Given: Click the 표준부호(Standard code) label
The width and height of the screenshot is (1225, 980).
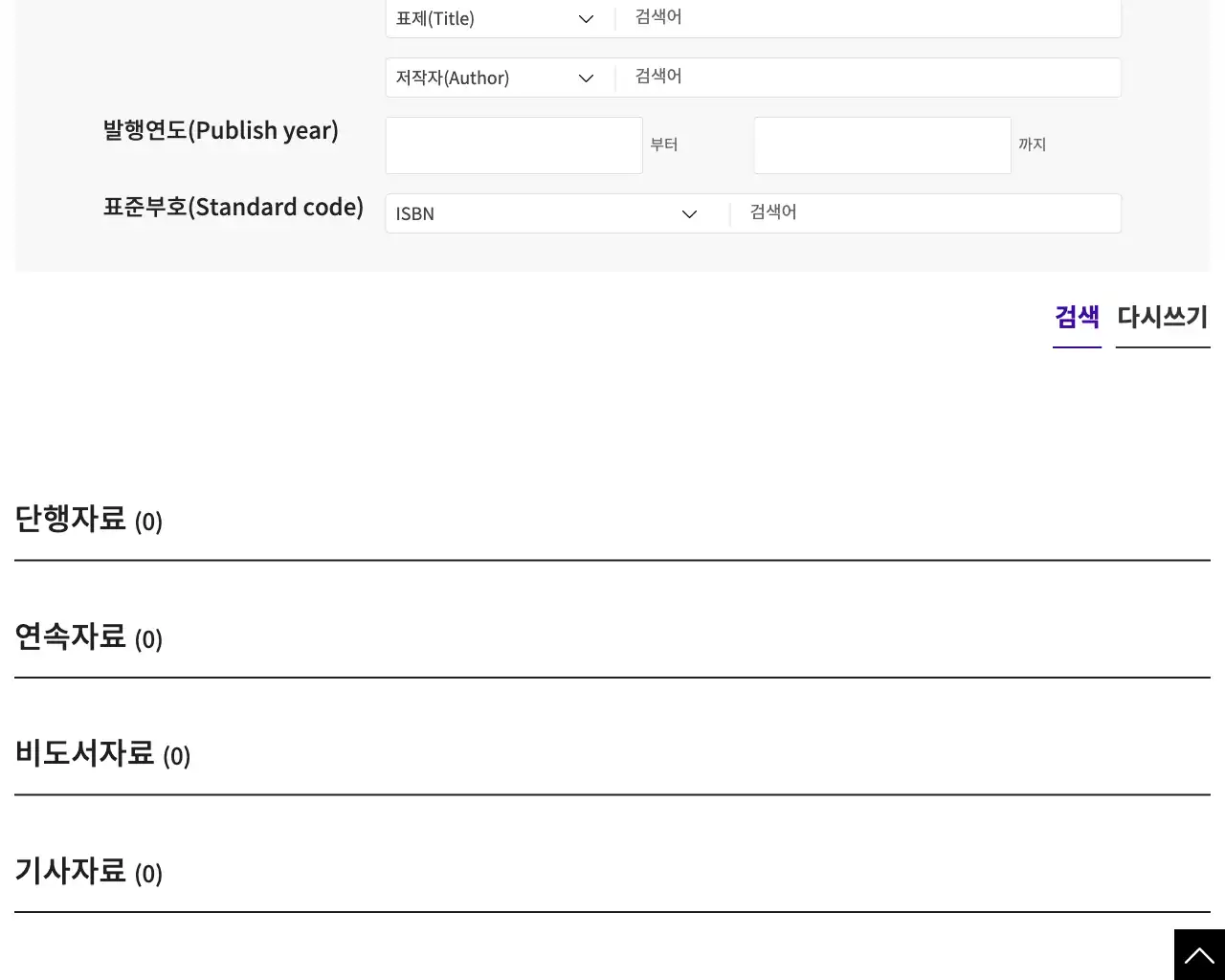Looking at the screenshot, I should pyautogui.click(x=234, y=208).
